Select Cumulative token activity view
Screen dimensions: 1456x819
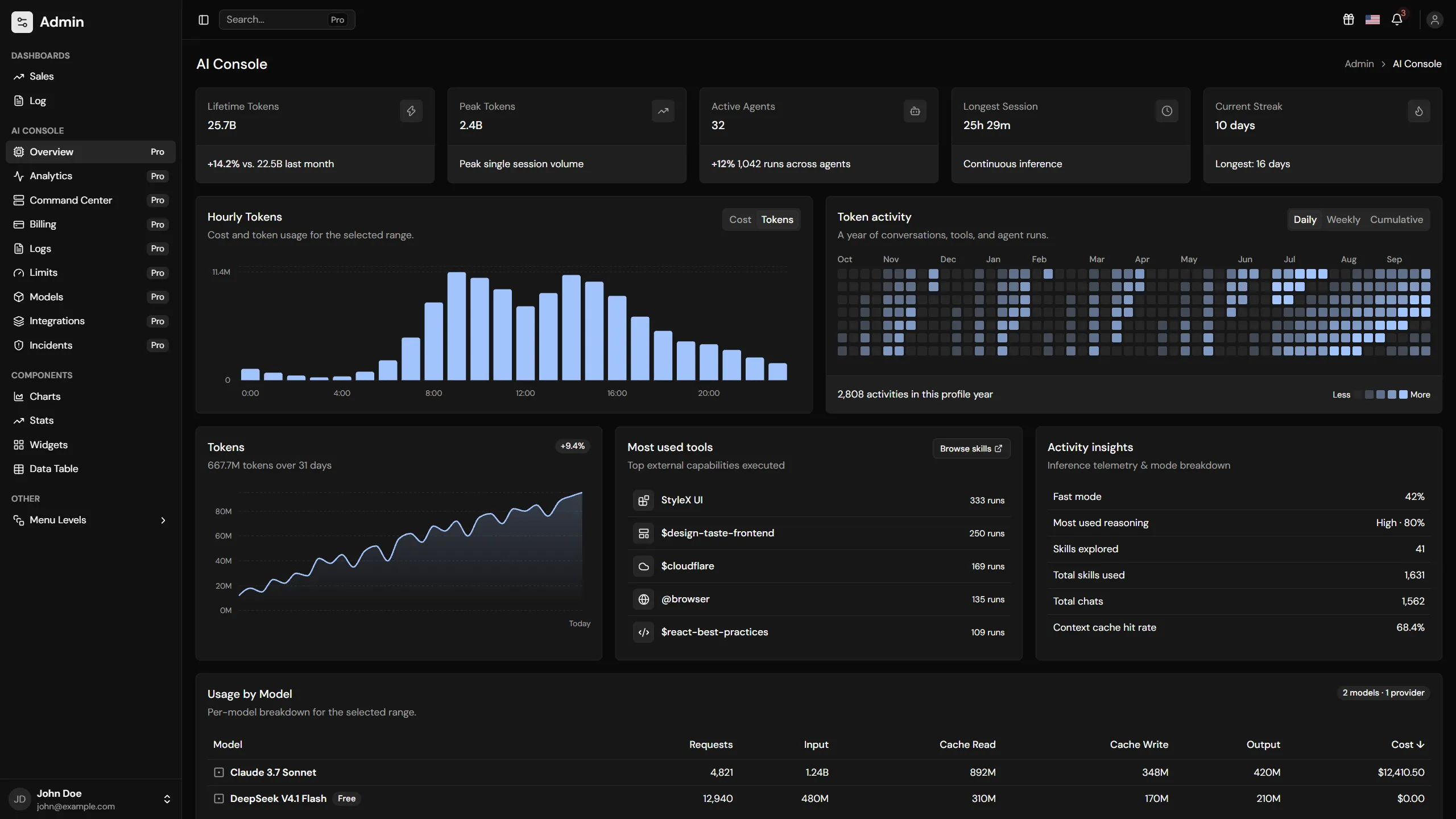coord(1396,220)
